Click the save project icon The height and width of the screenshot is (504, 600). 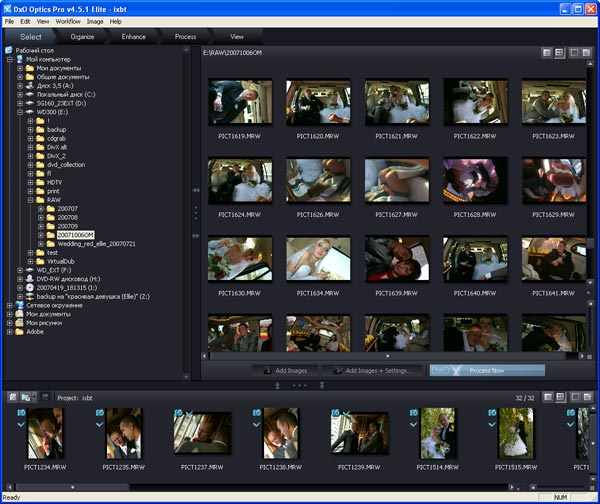click(45, 397)
